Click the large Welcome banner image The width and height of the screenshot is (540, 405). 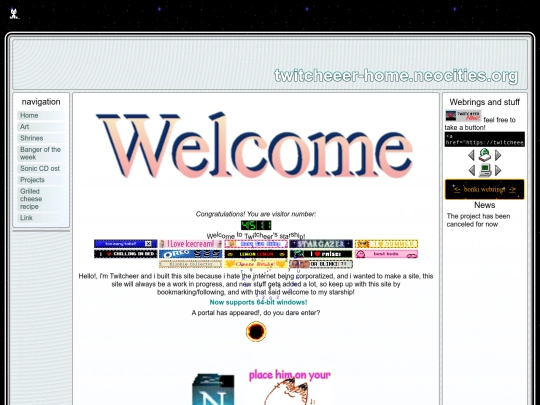(x=255, y=145)
